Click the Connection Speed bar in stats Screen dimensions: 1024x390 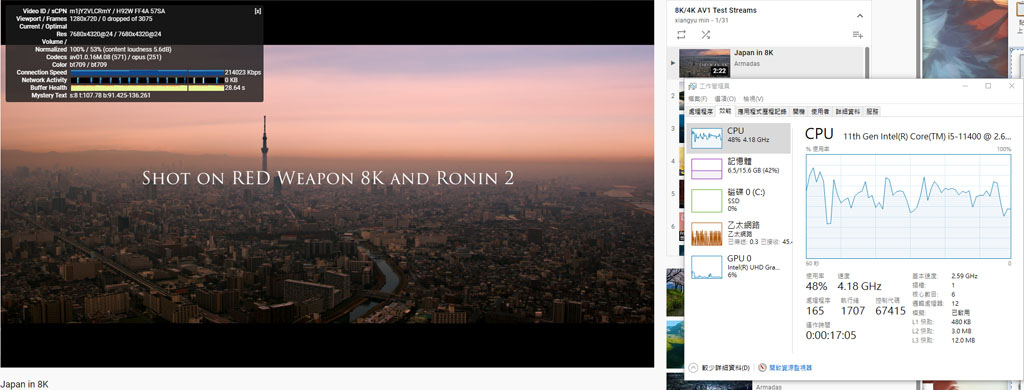146,73
